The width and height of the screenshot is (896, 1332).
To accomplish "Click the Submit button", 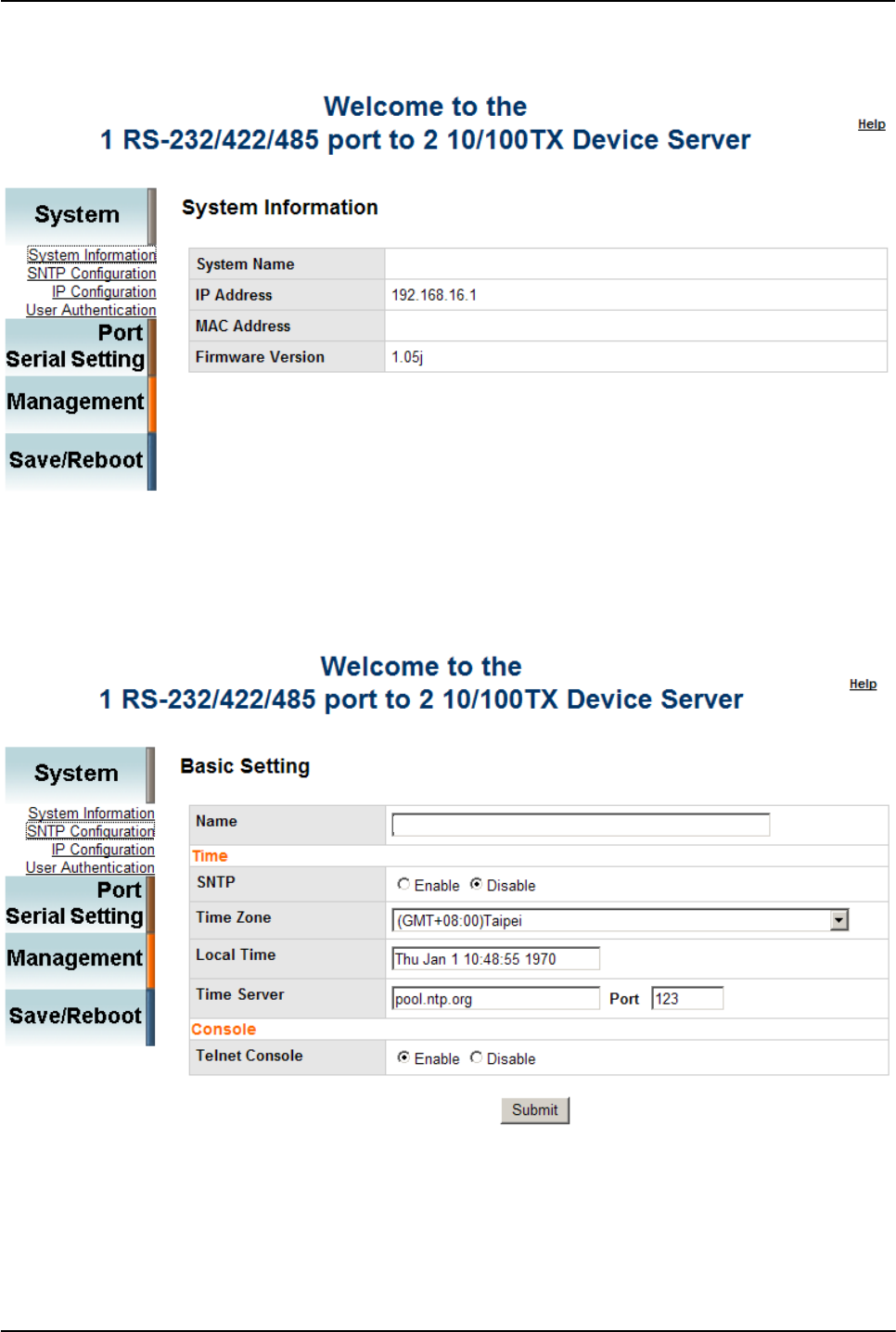I will [535, 1110].
